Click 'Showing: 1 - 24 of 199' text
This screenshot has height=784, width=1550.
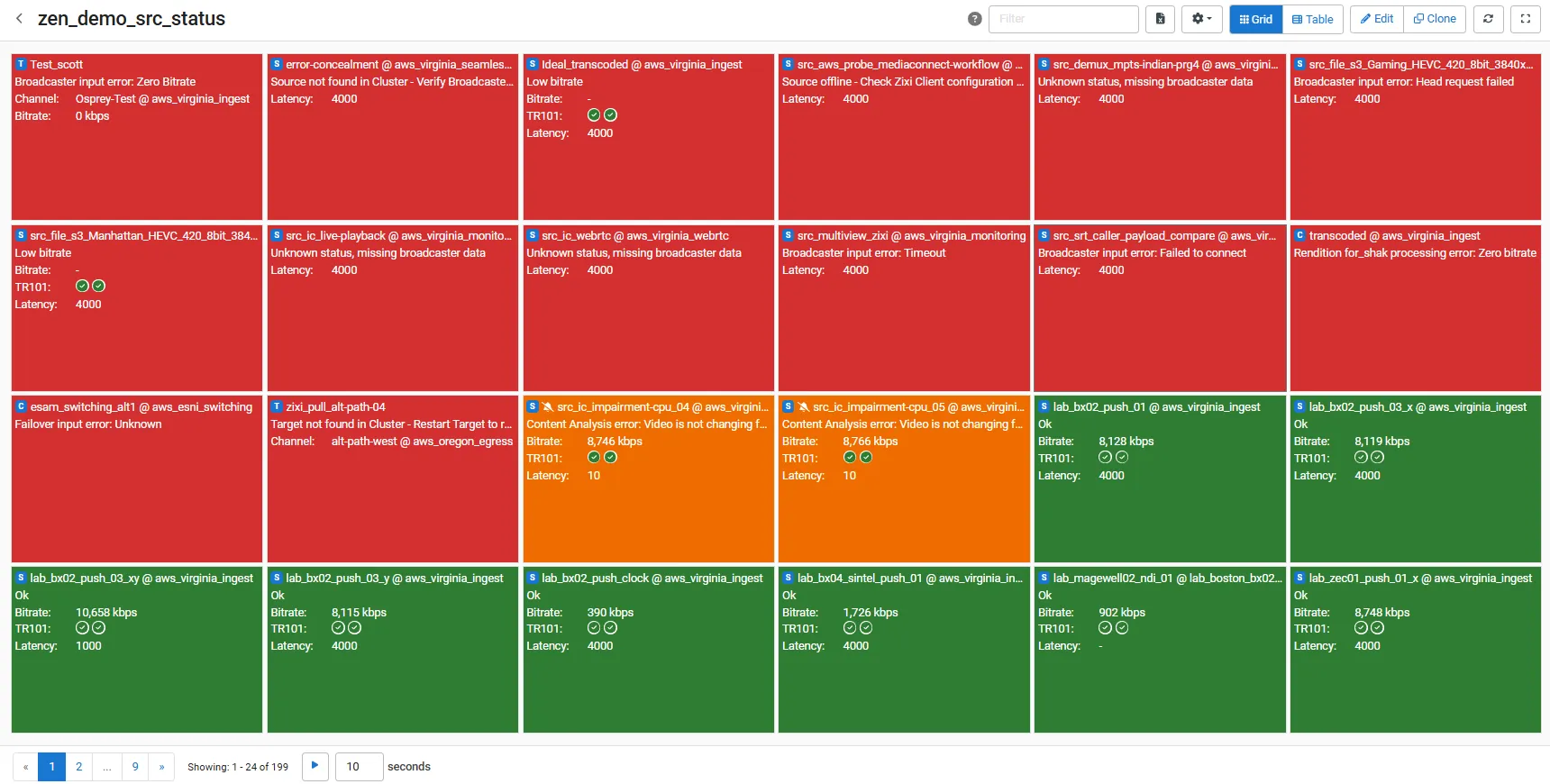(x=238, y=767)
